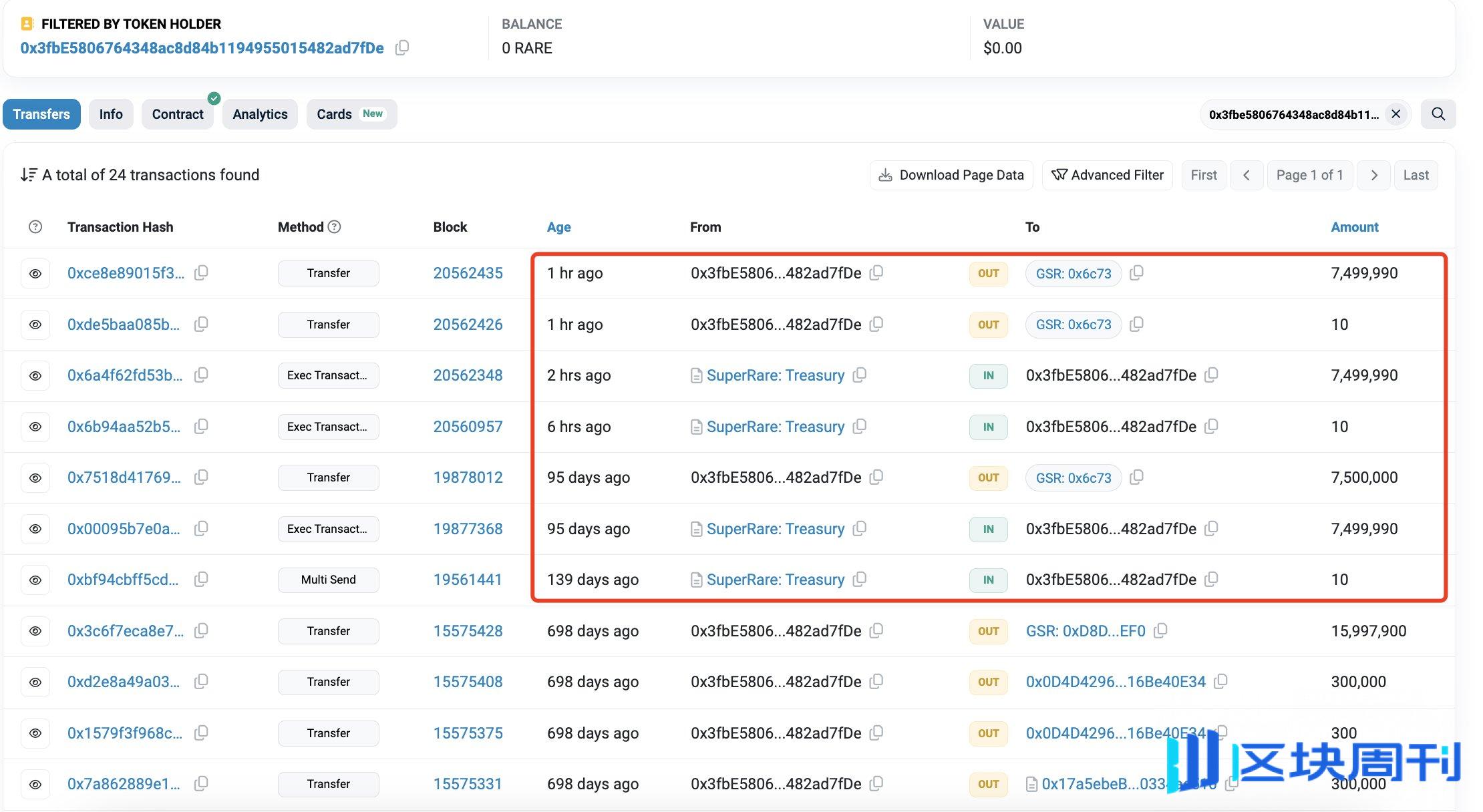Image resolution: width=1483 pixels, height=812 pixels.
Task: Click Exec Transact method badge in 20560957 row
Action: [x=328, y=427]
